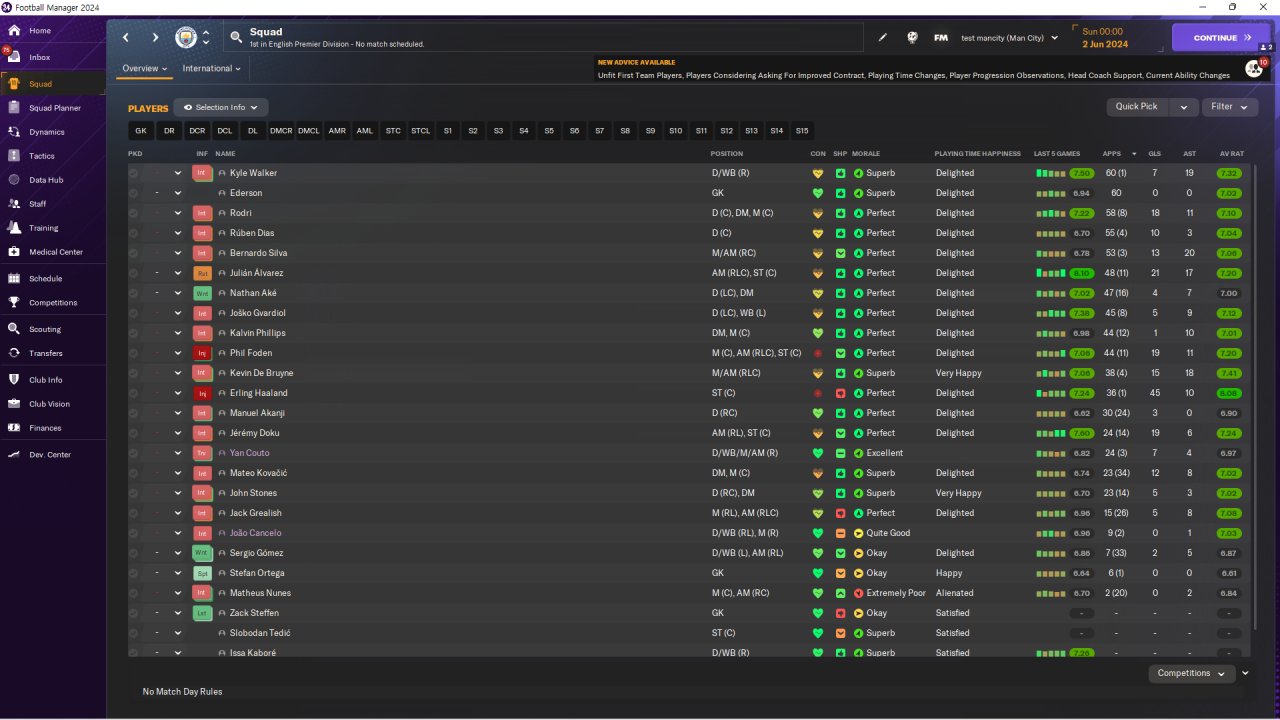Viewport: 1280px width, 720px height.
Task: Expand the position chevron for Manuel Akanji
Action: [178, 413]
